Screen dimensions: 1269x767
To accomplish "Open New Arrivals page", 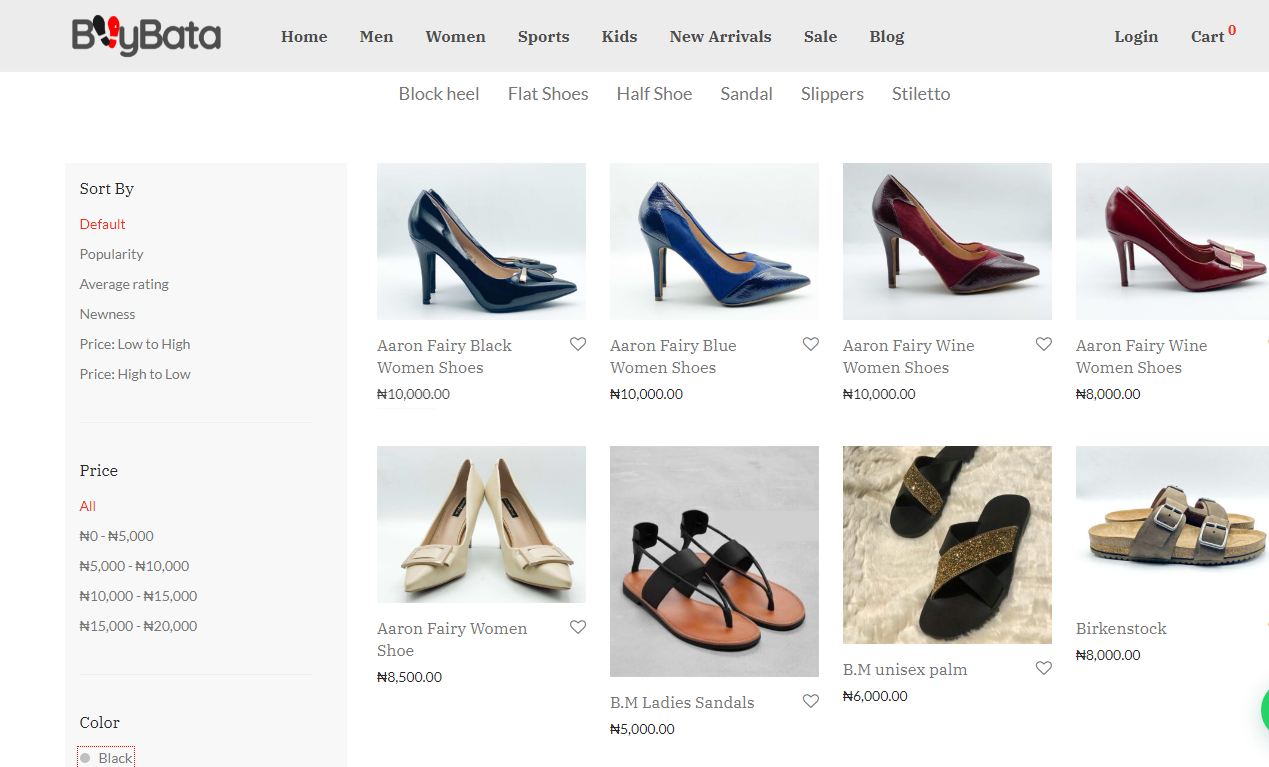I will (720, 37).
